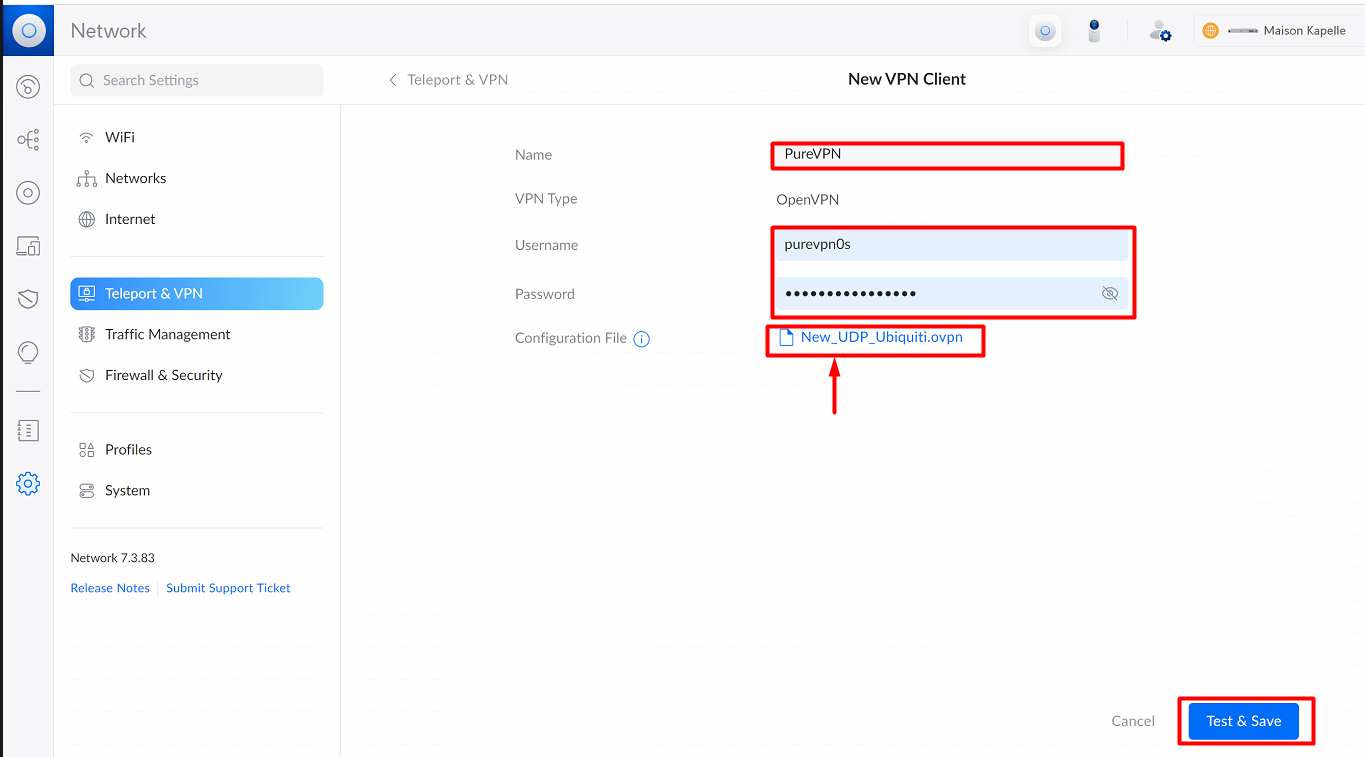The width and height of the screenshot is (1365, 757).
Task: Click the Network 7.3.83 version text
Action: tap(112, 558)
